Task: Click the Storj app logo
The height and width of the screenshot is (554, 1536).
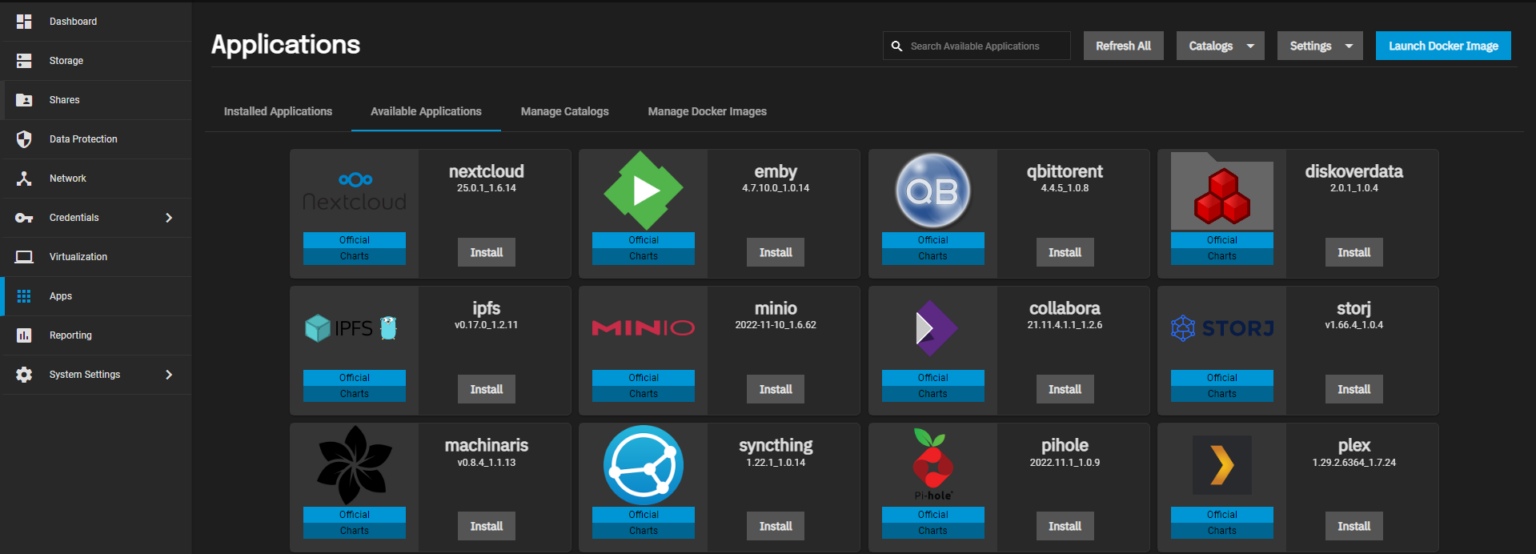Action: (x=1221, y=327)
